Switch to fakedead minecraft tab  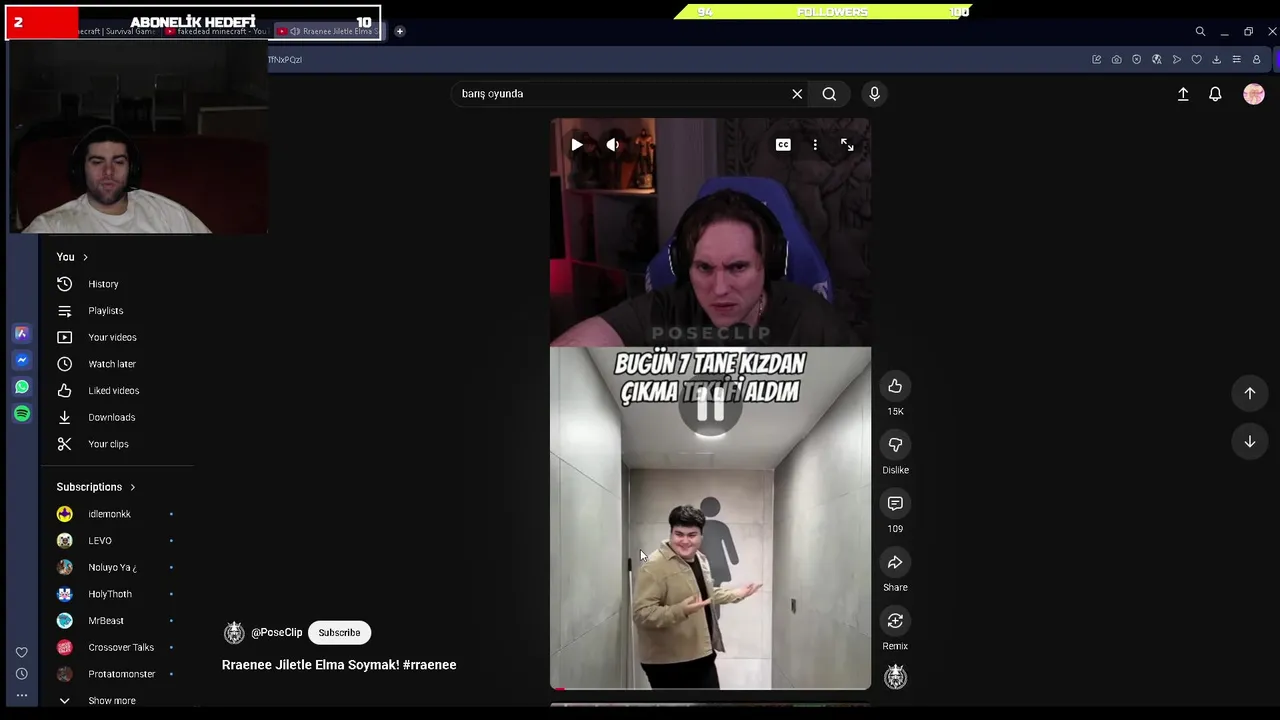218,31
